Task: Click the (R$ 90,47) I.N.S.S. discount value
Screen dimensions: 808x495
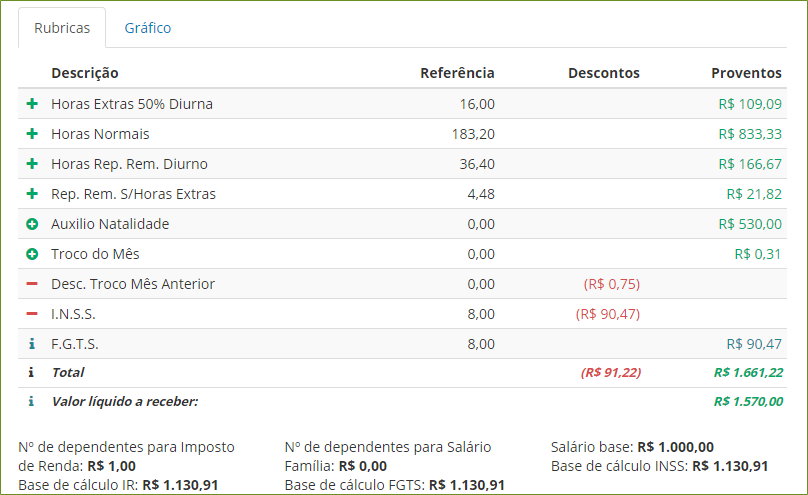Action: pyautogui.click(x=608, y=314)
